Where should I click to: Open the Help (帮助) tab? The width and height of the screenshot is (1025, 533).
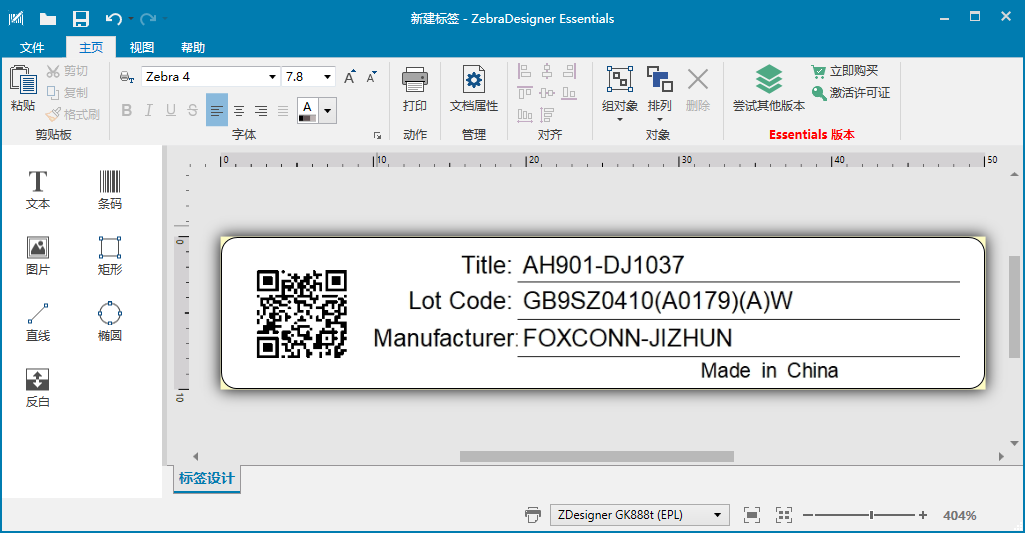[x=193, y=47]
